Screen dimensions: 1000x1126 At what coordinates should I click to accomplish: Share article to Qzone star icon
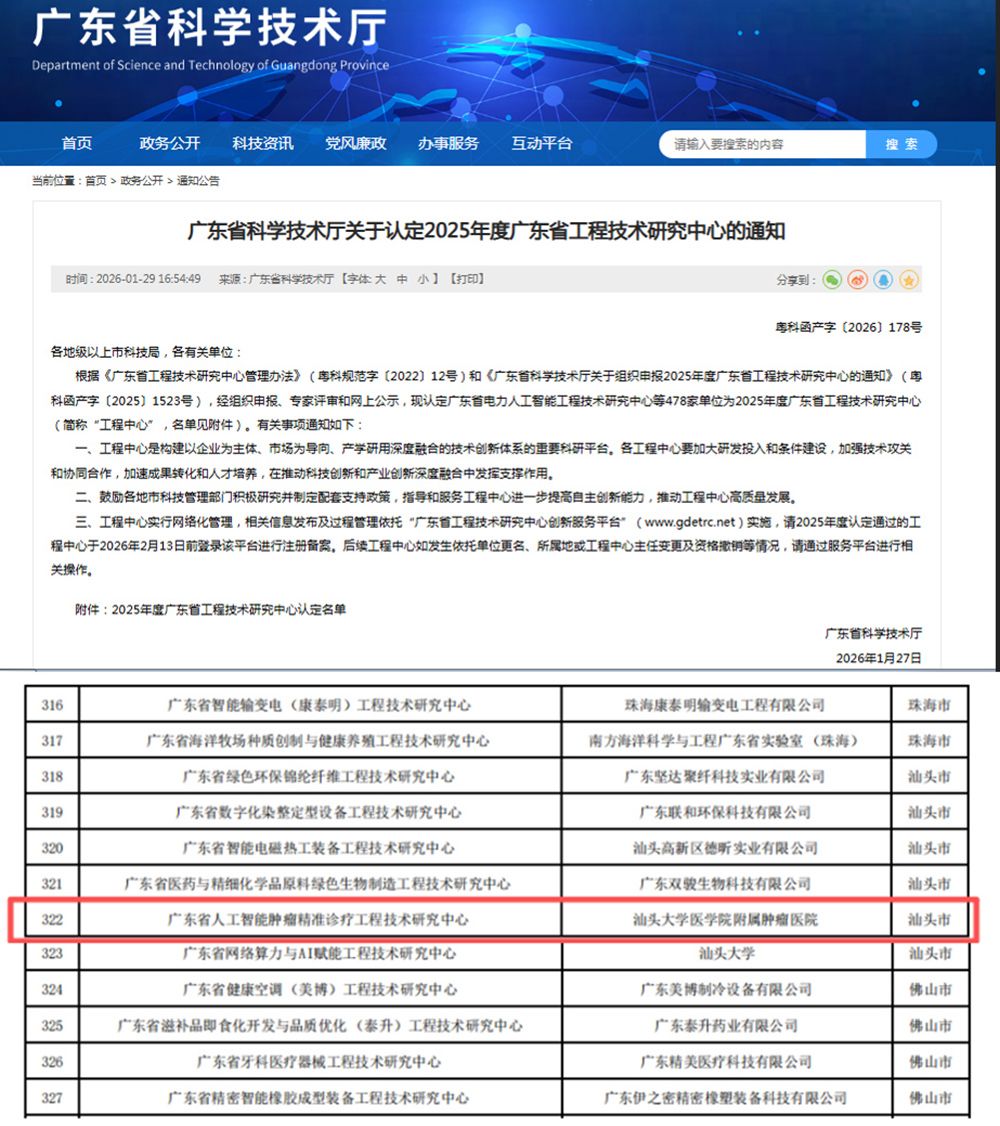point(908,280)
